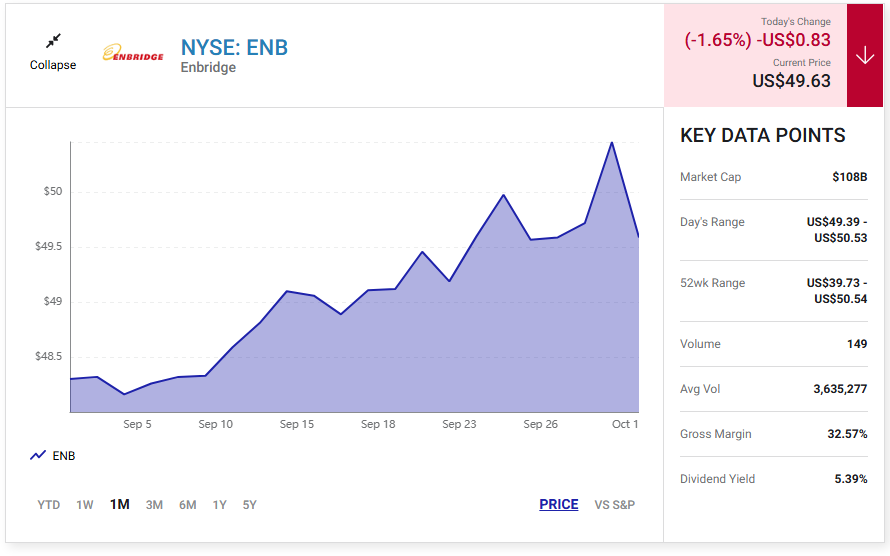The width and height of the screenshot is (890, 556).
Task: Click the 52wk Range label
Action: click(x=712, y=283)
